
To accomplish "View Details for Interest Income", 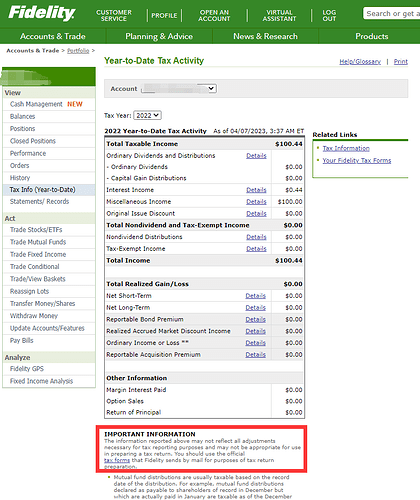I will coord(256,190).
